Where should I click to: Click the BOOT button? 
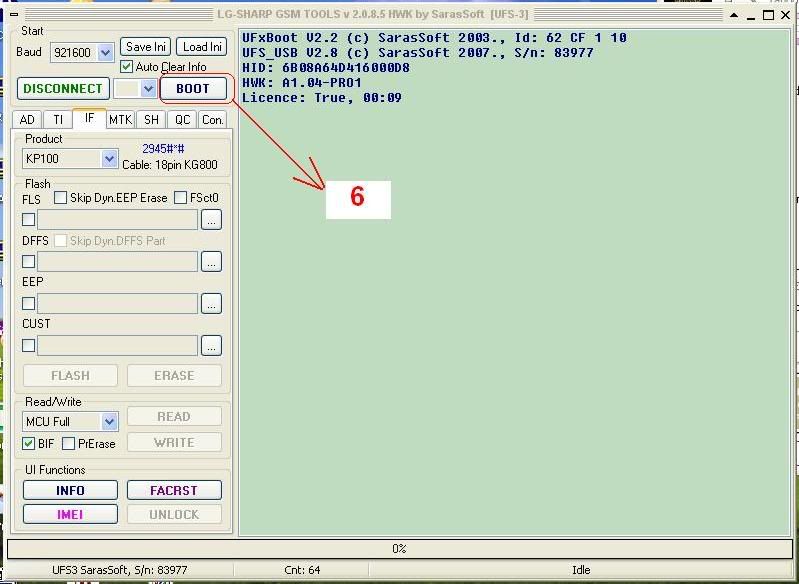pyautogui.click(x=193, y=89)
